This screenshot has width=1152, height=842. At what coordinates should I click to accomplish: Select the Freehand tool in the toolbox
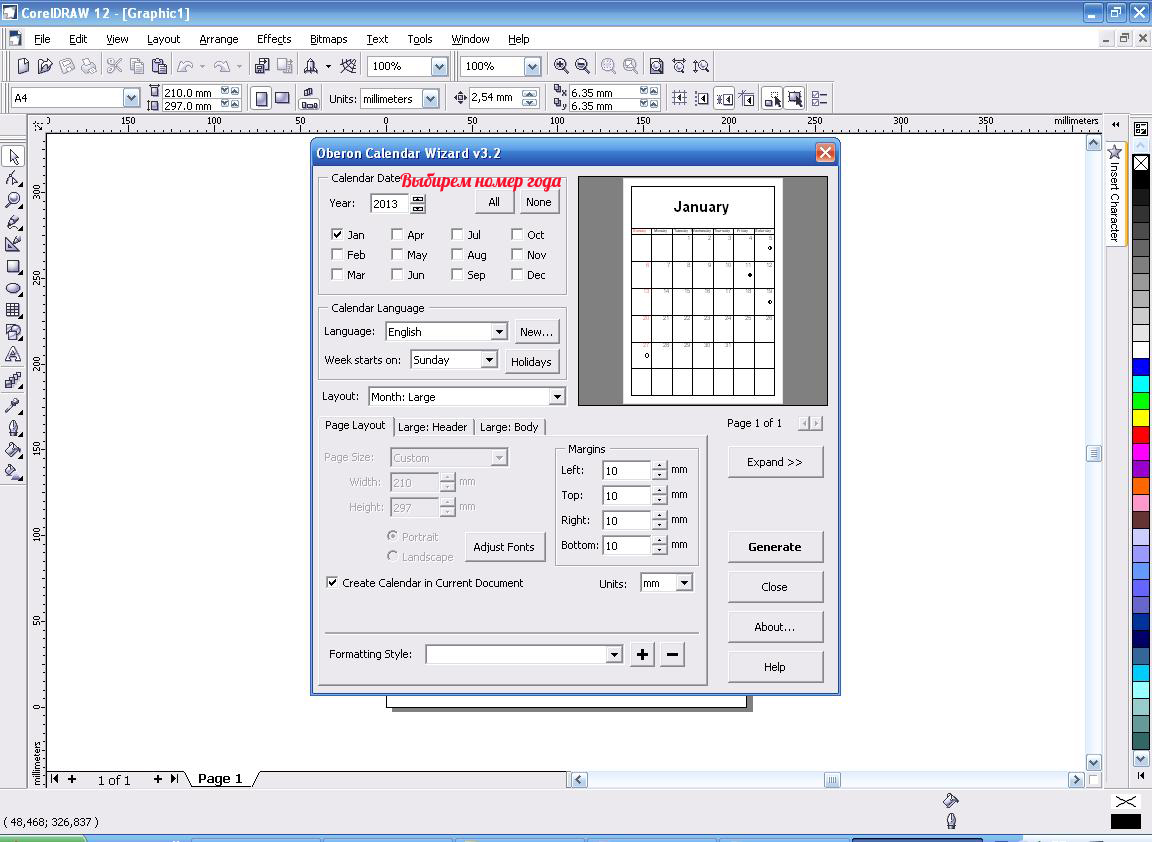pyautogui.click(x=13, y=222)
